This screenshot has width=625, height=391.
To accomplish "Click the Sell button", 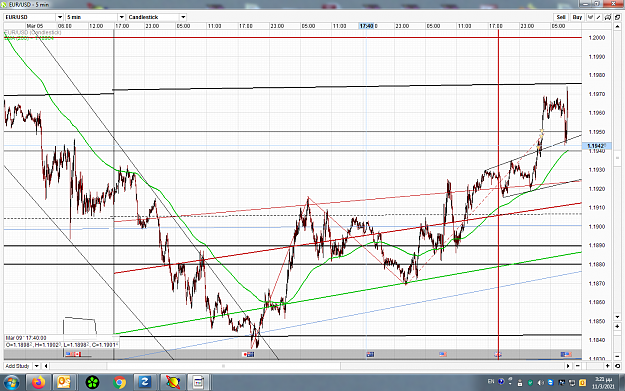I will (x=561, y=17).
